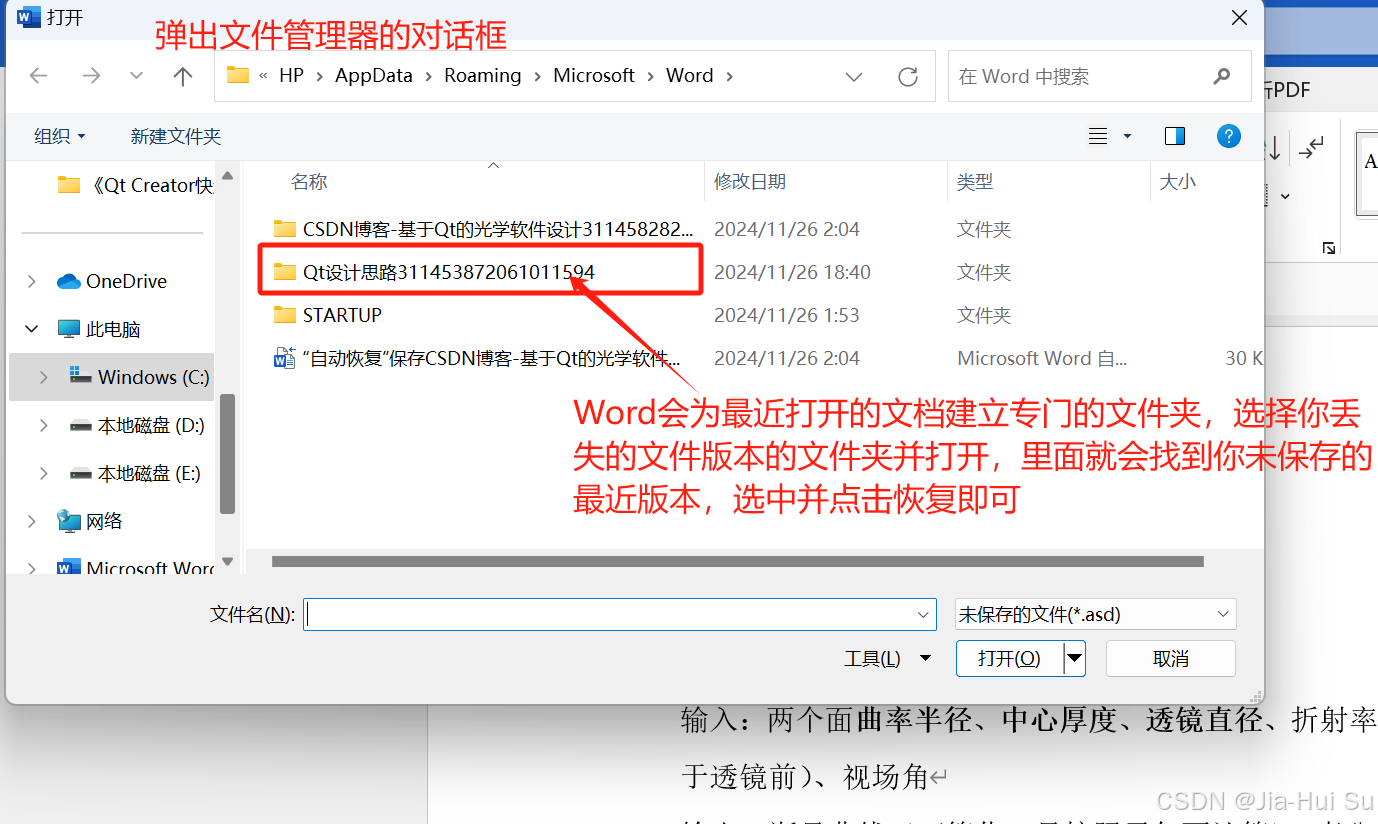1378x824 pixels.
Task: Expand the OneDrive tree node
Action: pos(33,281)
